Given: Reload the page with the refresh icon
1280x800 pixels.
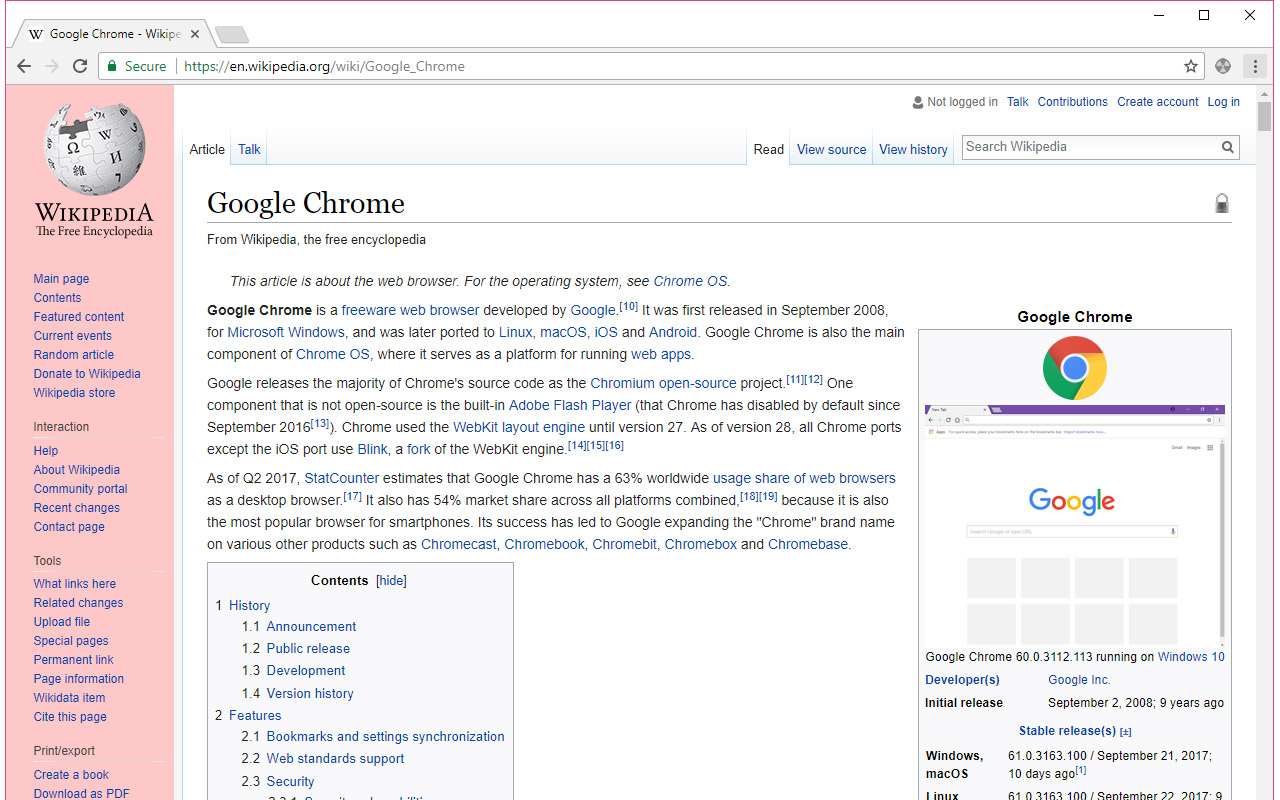Looking at the screenshot, I should tap(80, 66).
